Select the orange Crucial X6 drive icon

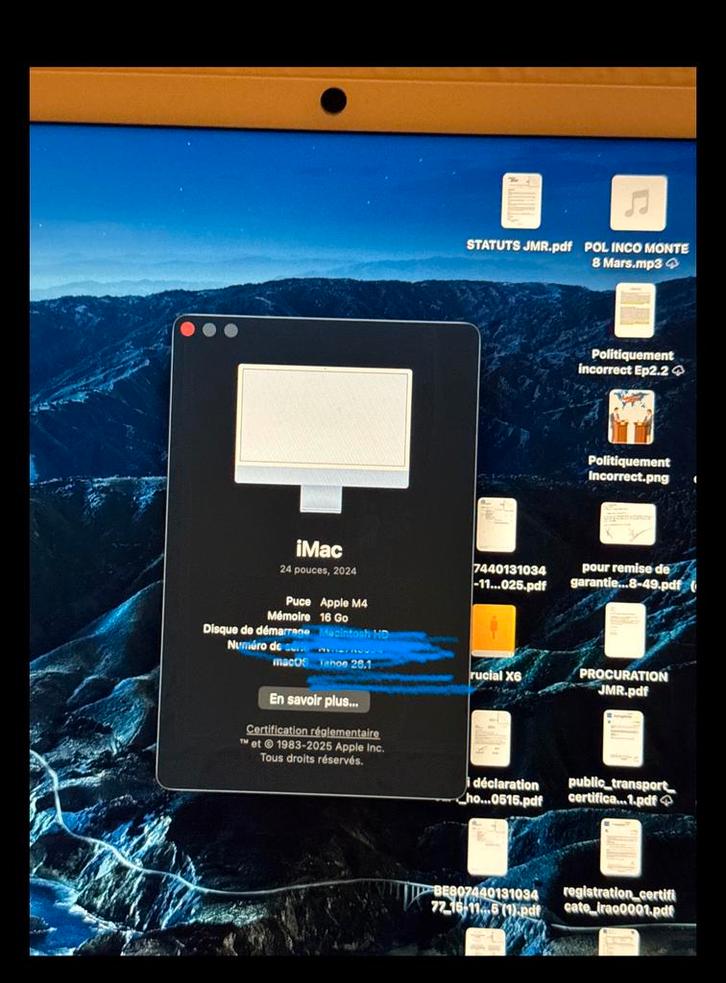(493, 630)
